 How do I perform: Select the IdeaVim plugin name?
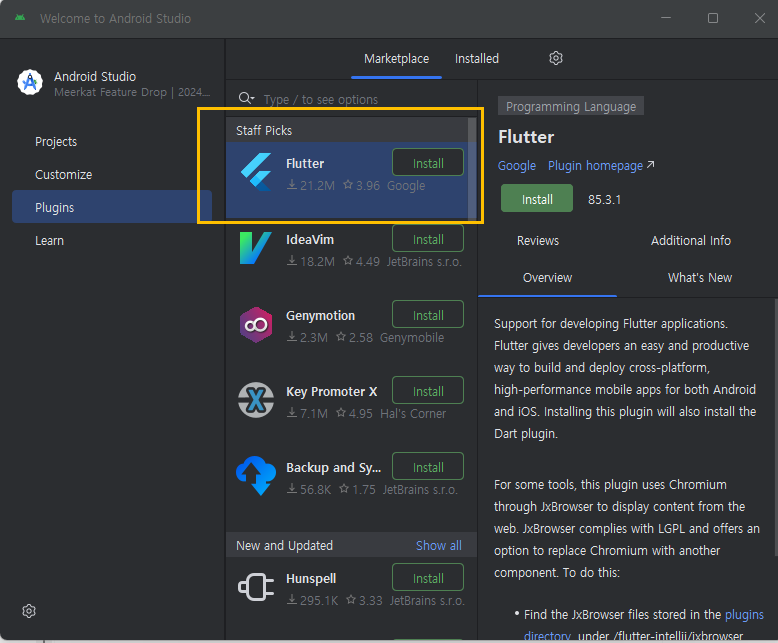pos(310,240)
